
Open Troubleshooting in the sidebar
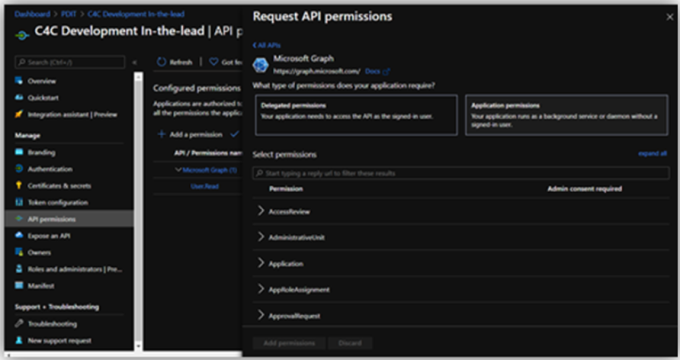click(52, 324)
